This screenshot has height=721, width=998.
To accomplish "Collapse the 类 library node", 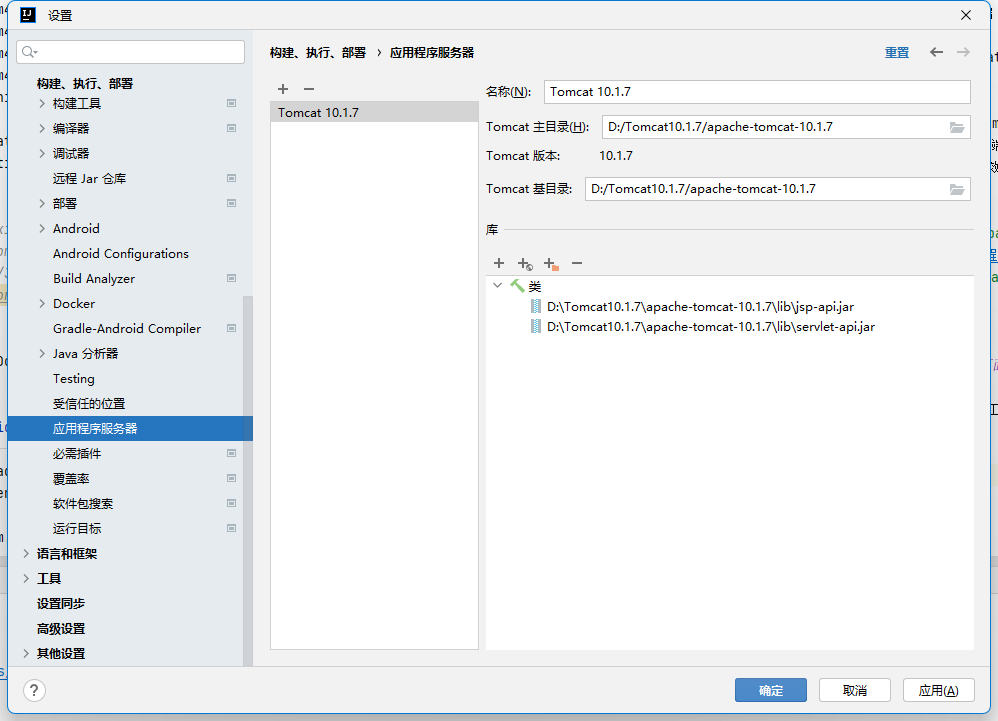I will point(498,286).
